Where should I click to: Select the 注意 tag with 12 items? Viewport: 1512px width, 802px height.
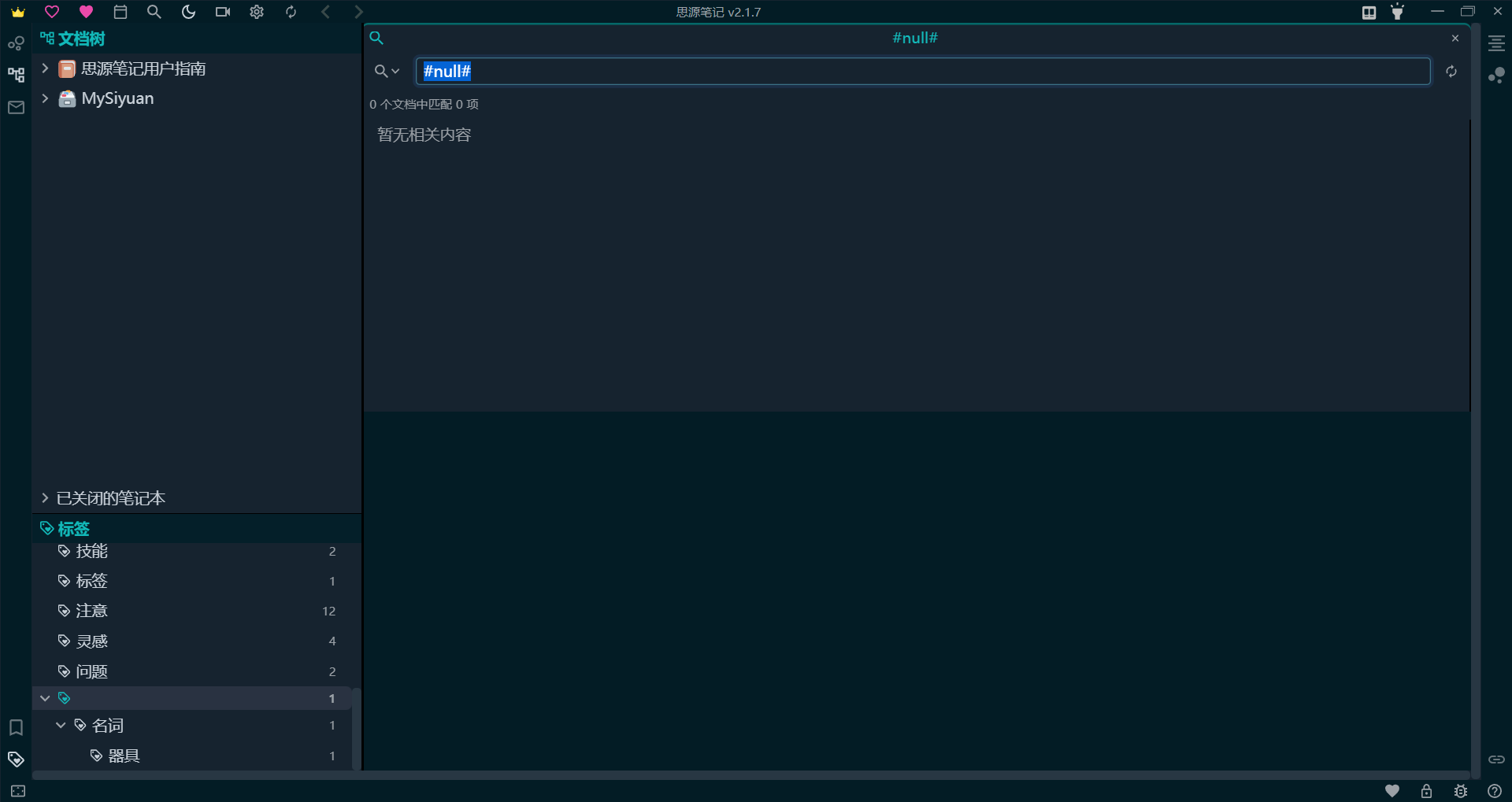(92, 611)
